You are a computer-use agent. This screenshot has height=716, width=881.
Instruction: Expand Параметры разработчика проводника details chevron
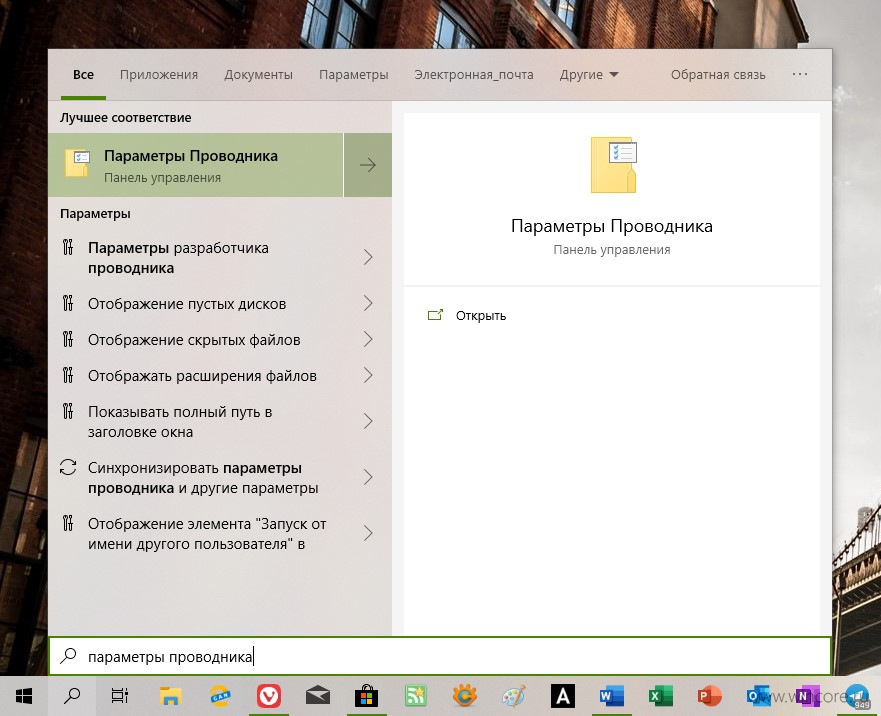(368, 257)
